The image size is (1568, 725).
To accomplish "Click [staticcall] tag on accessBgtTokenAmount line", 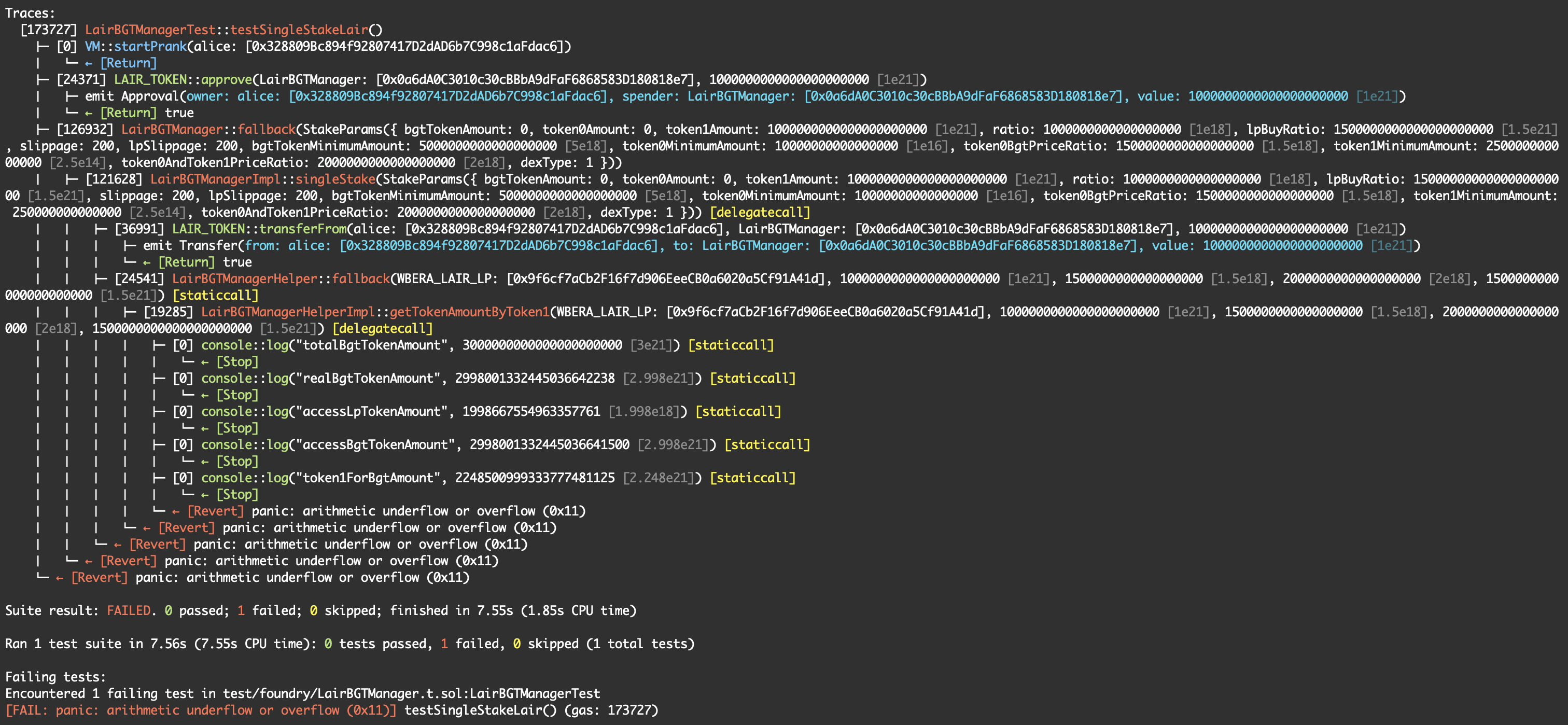I will (x=767, y=444).
